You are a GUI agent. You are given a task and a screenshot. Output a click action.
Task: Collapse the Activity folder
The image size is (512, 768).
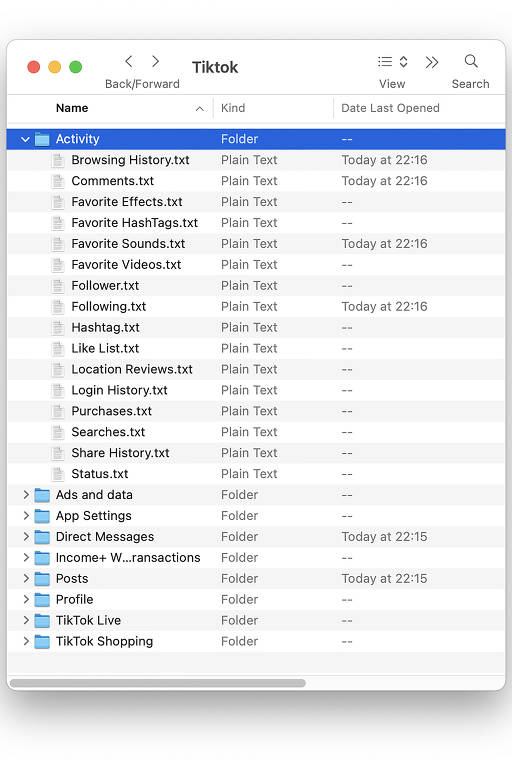tap(25, 140)
